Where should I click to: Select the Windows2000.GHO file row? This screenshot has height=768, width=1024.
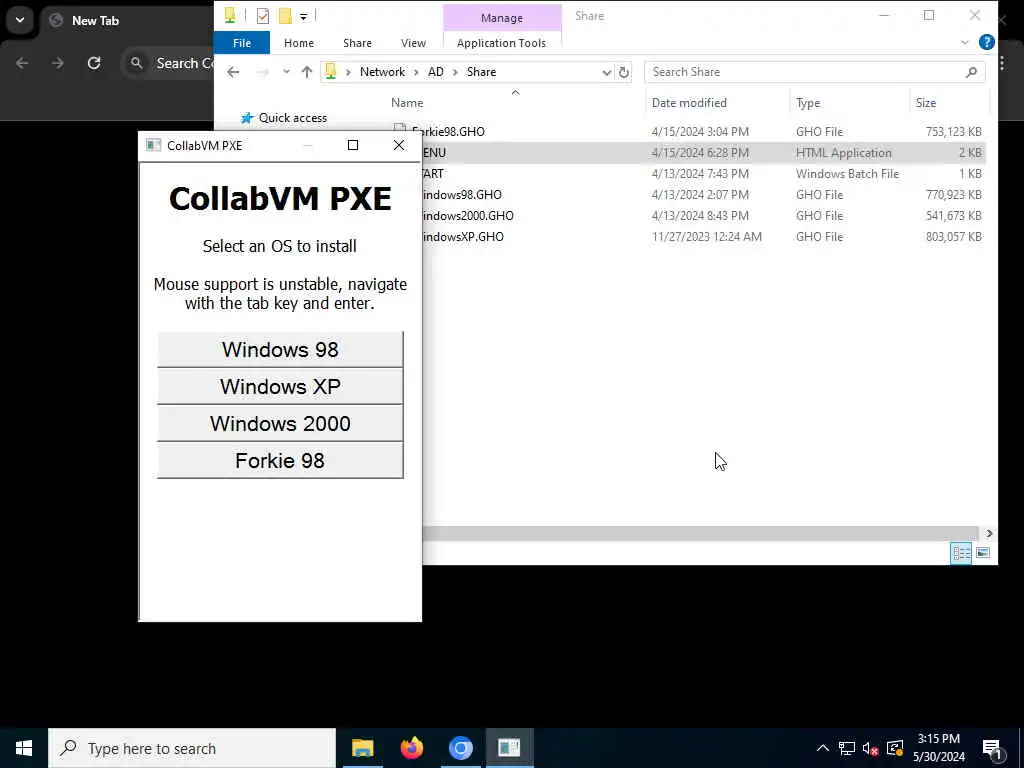(704, 216)
